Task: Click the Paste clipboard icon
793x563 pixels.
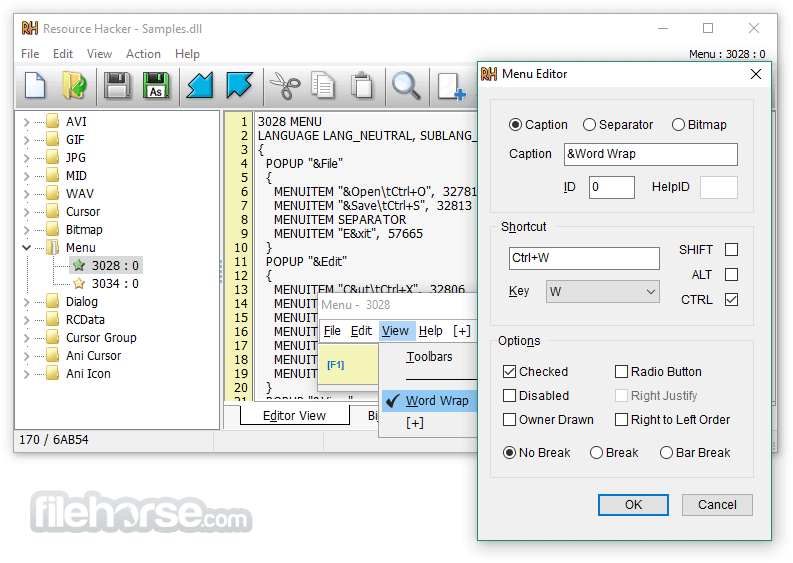Action: click(x=362, y=85)
